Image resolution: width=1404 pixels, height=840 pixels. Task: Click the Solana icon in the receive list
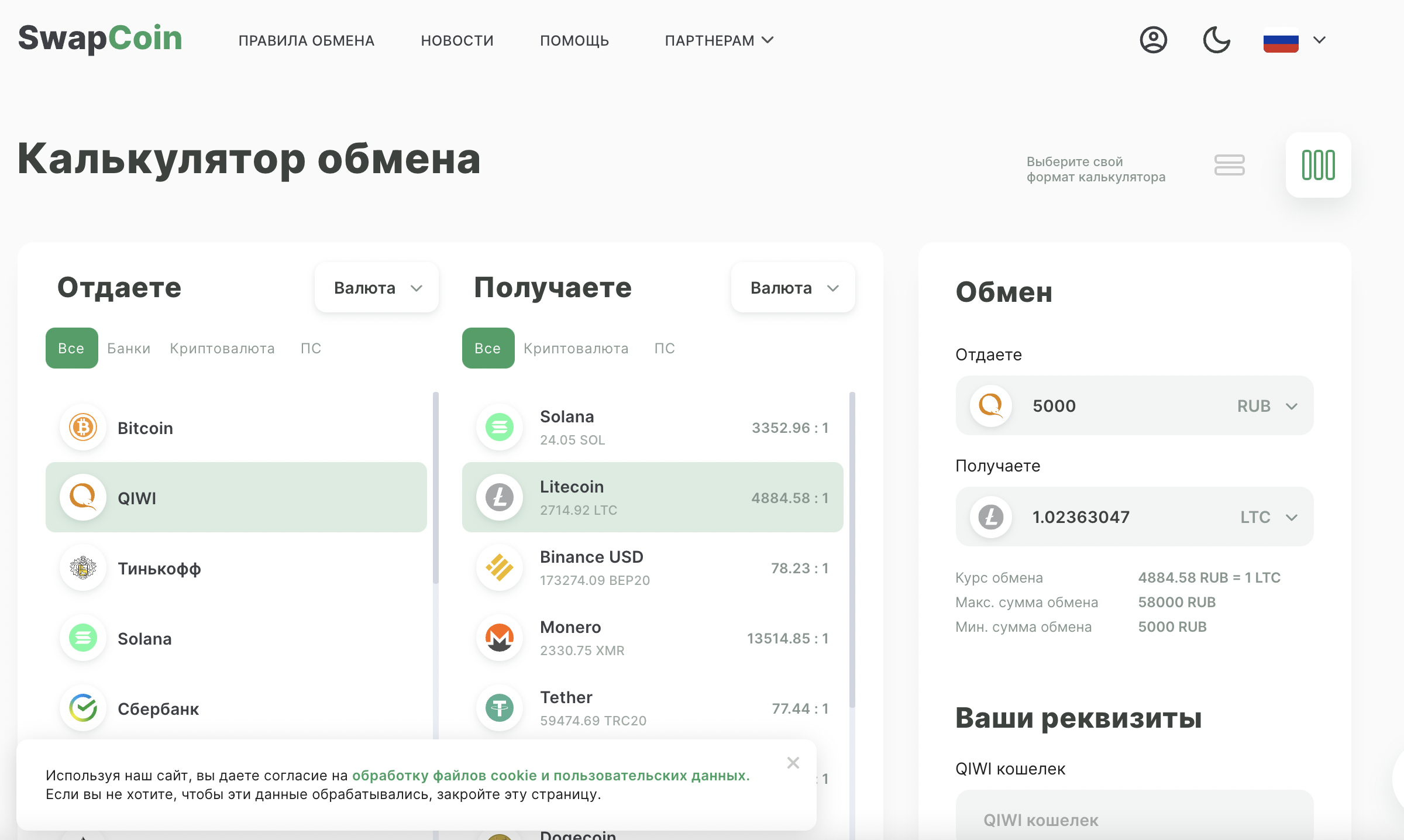tap(500, 428)
